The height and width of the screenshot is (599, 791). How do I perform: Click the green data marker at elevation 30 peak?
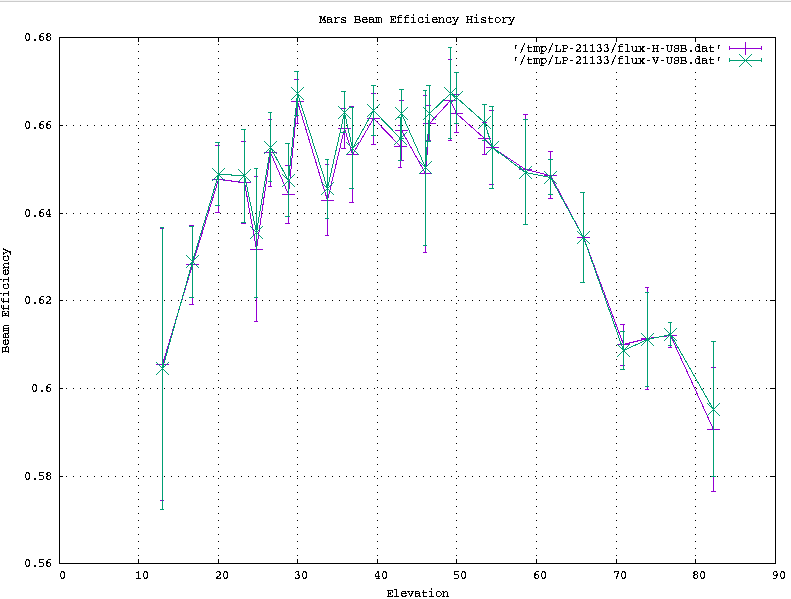click(x=297, y=94)
